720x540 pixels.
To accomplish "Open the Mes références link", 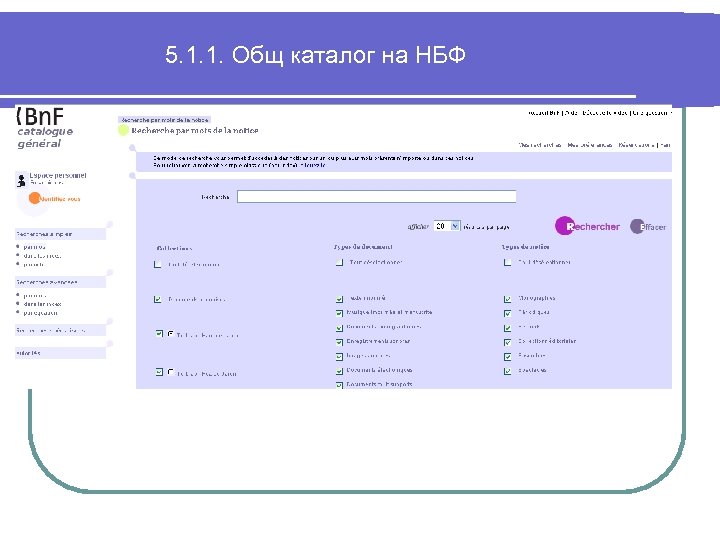I will click(590, 145).
